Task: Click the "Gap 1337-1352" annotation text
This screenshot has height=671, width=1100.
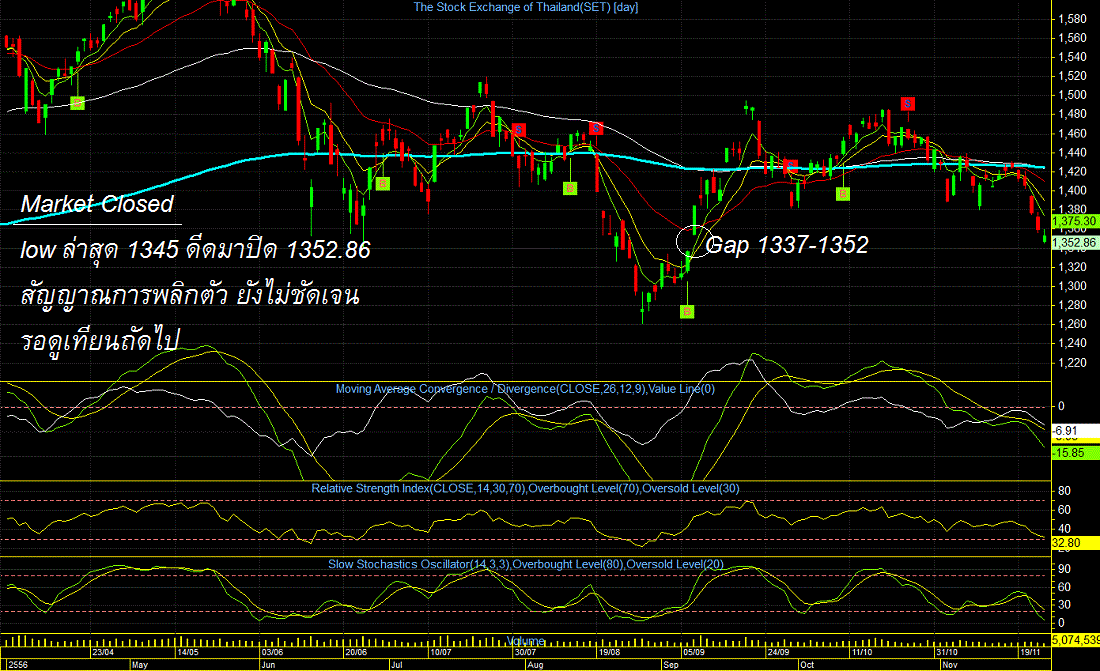Action: tap(787, 244)
